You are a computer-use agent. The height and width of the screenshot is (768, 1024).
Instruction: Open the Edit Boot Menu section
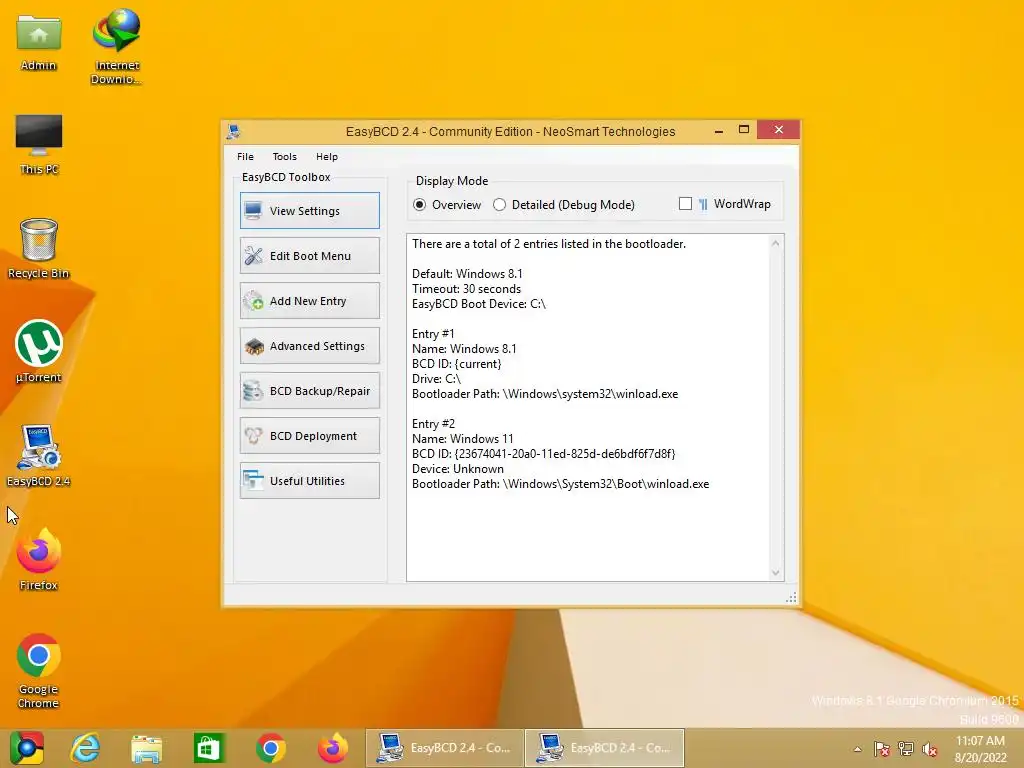coord(310,255)
